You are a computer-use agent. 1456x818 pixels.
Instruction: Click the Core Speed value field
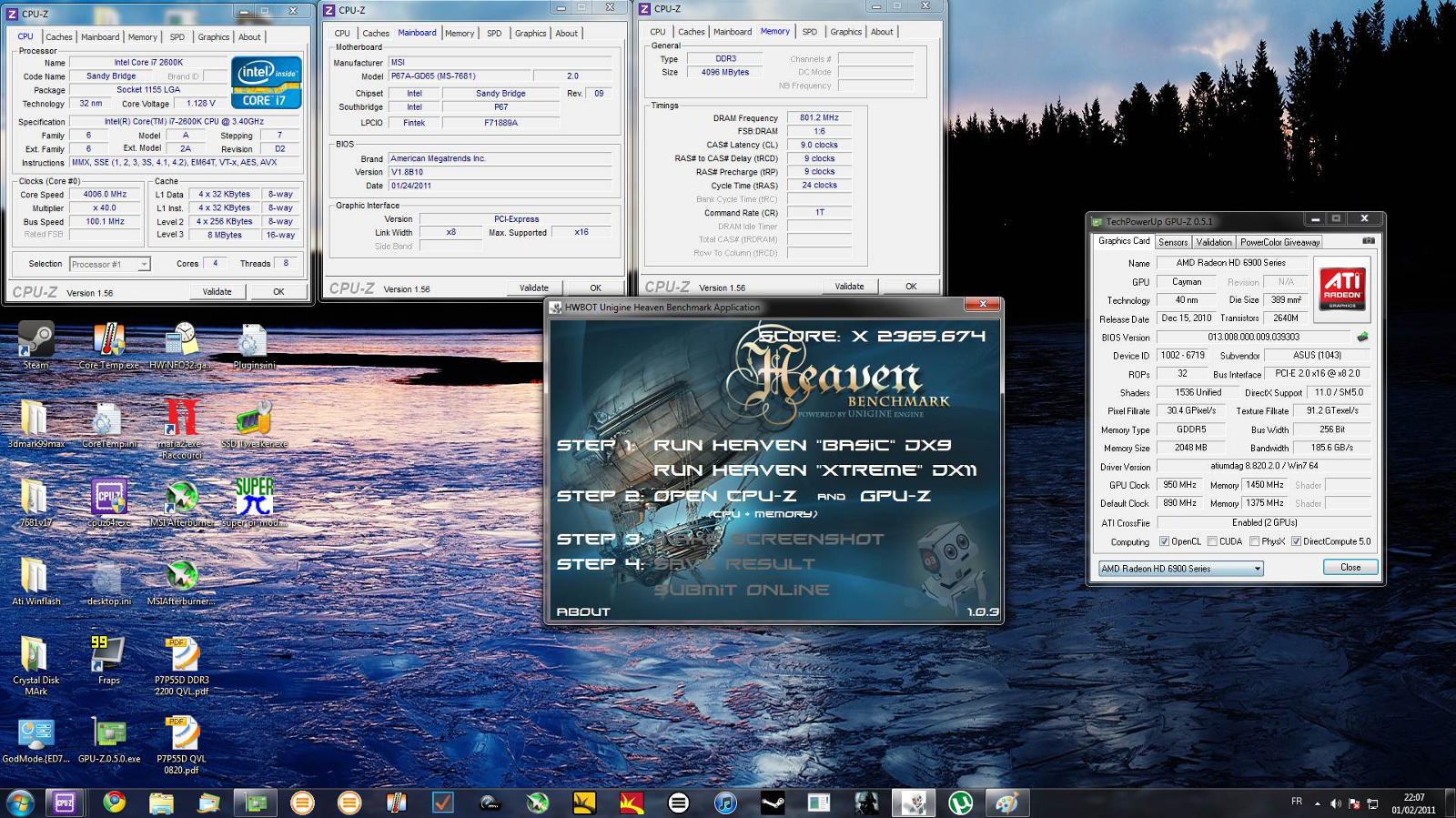coord(104,195)
